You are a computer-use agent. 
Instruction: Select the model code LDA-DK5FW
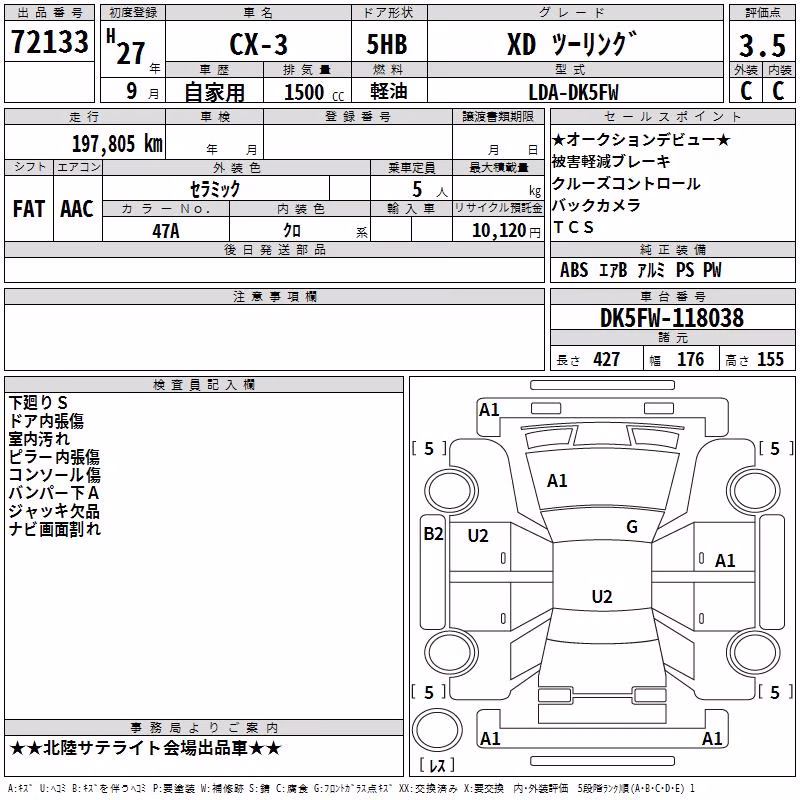point(573,92)
